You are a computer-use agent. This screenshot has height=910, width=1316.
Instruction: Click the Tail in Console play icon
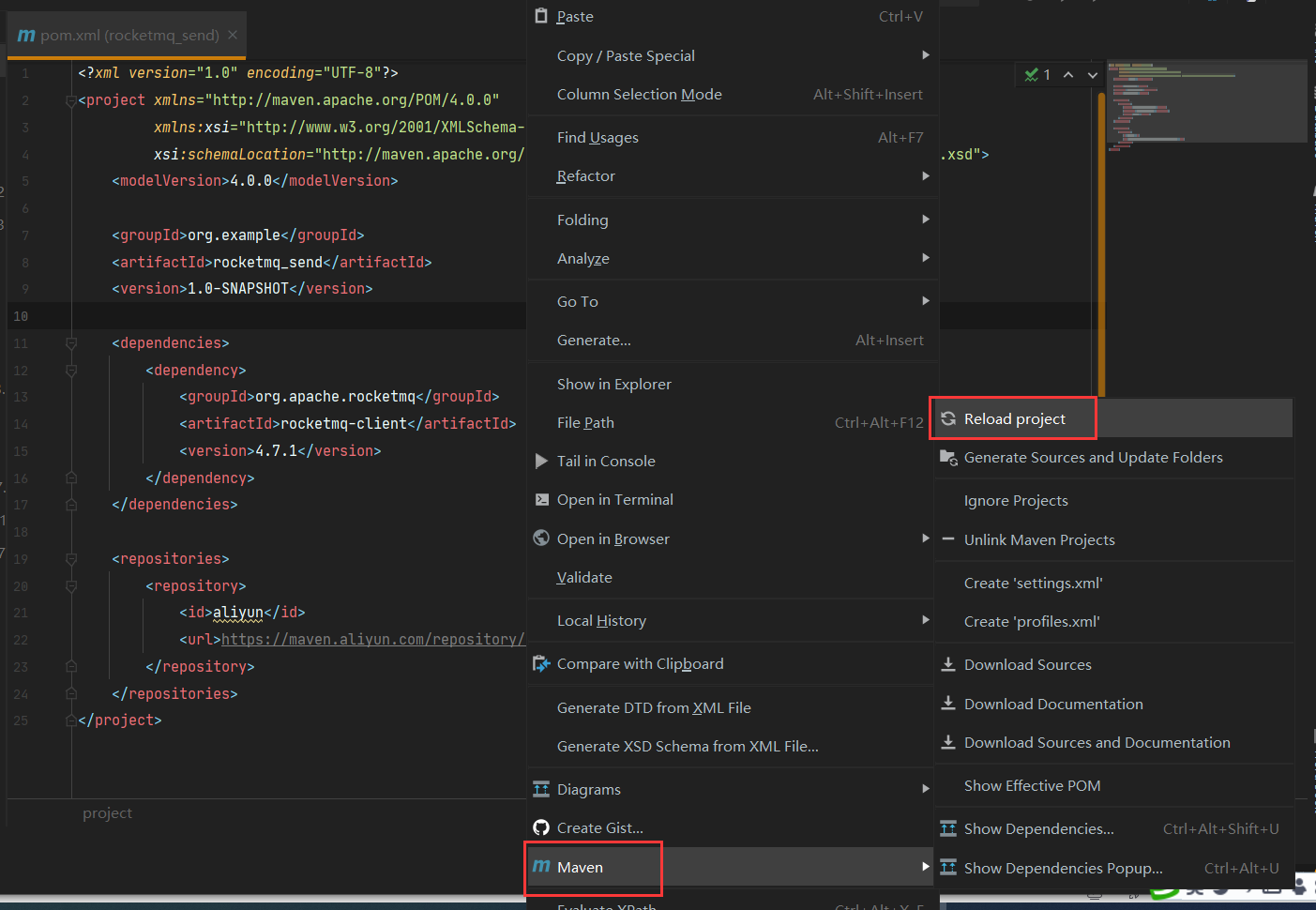pos(541,461)
